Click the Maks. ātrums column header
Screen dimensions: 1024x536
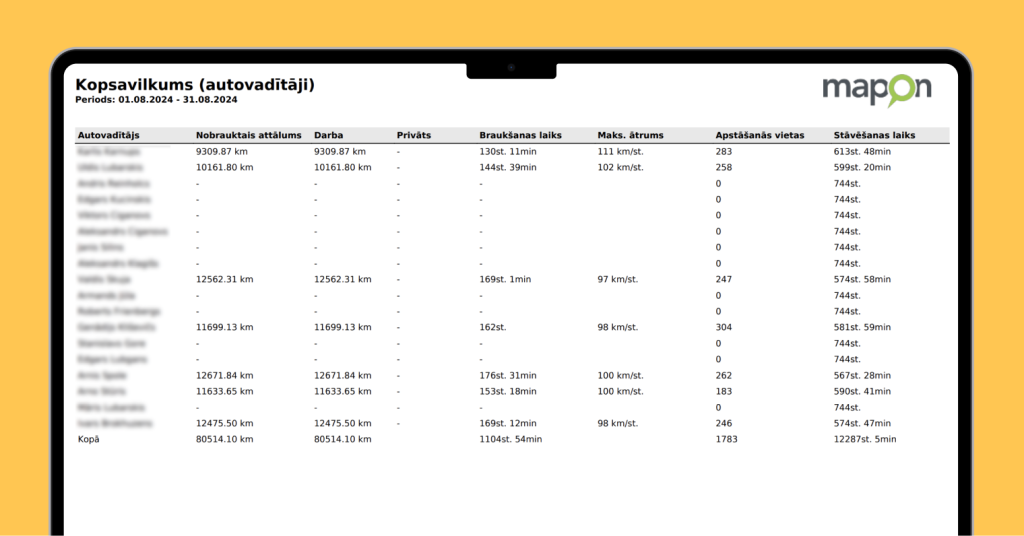[x=630, y=135]
